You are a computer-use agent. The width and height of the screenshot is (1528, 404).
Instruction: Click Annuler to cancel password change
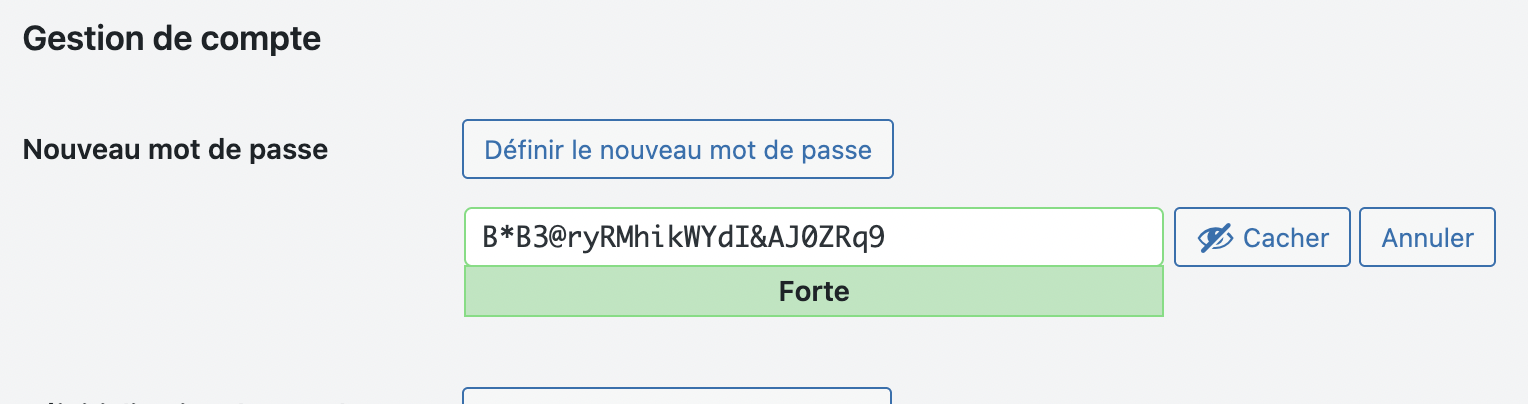click(1427, 237)
